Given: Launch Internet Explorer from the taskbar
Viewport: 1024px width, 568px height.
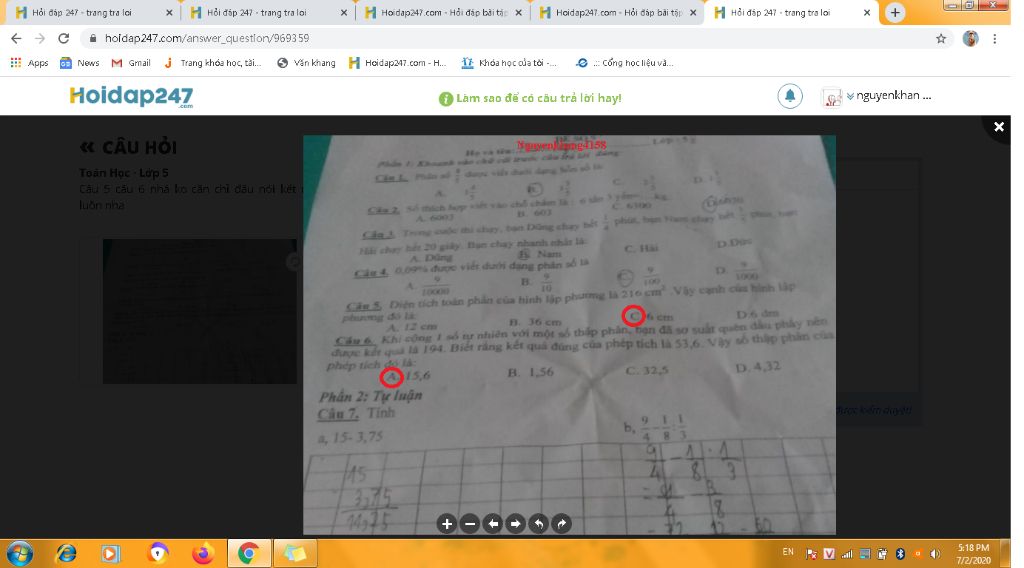Looking at the screenshot, I should point(66,554).
